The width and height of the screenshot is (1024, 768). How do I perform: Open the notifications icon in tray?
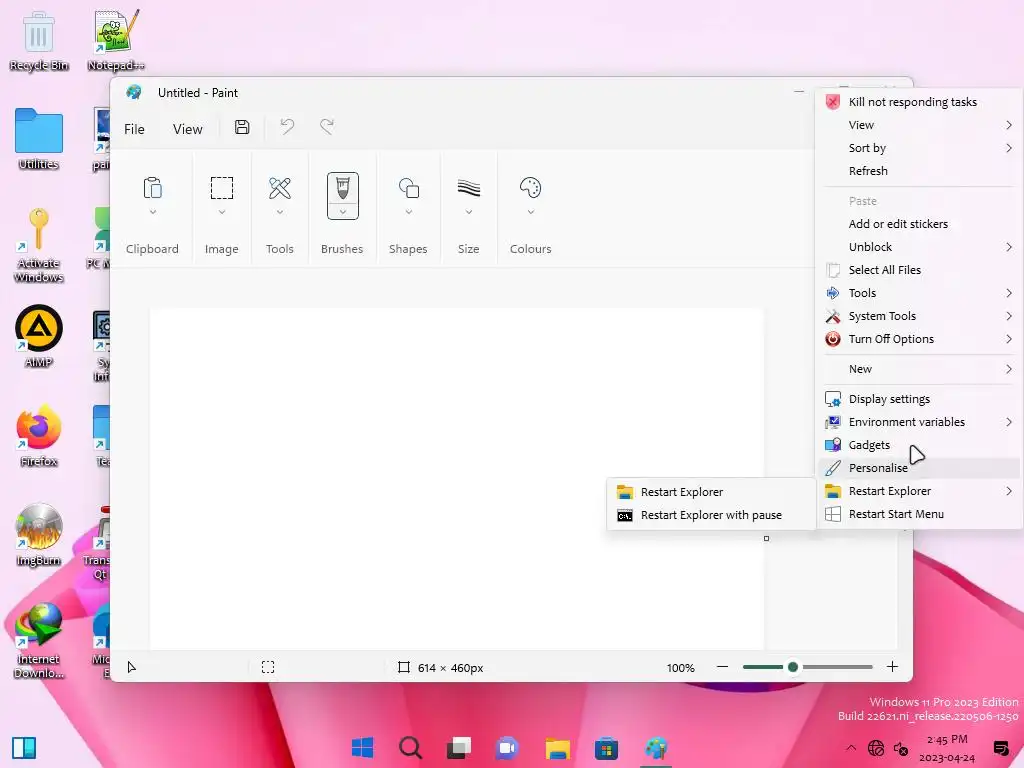(x=1000, y=748)
